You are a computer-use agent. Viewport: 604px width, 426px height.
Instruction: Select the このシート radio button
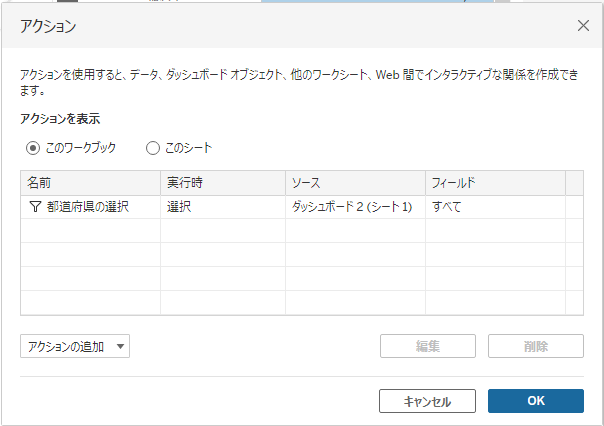pos(153,148)
